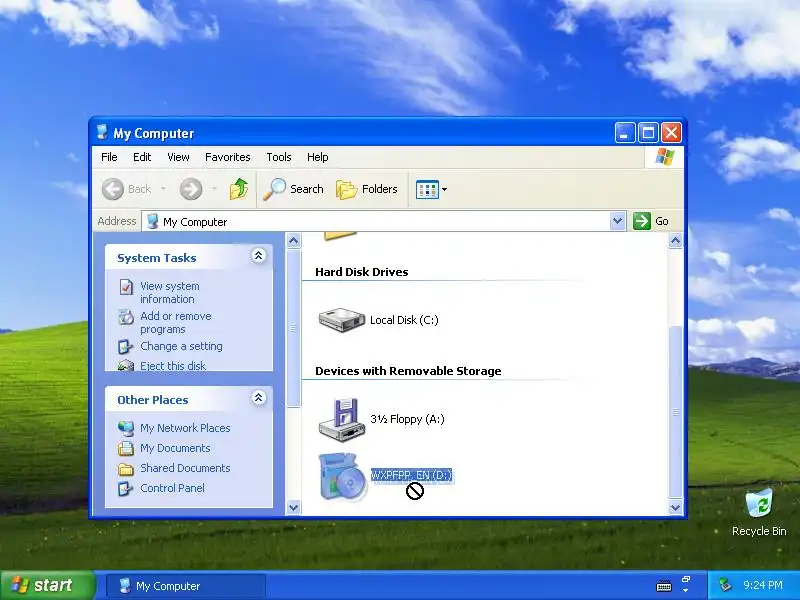Maximize the My Computer window
Image resolution: width=800 pixels, height=600 pixels.
click(648, 133)
